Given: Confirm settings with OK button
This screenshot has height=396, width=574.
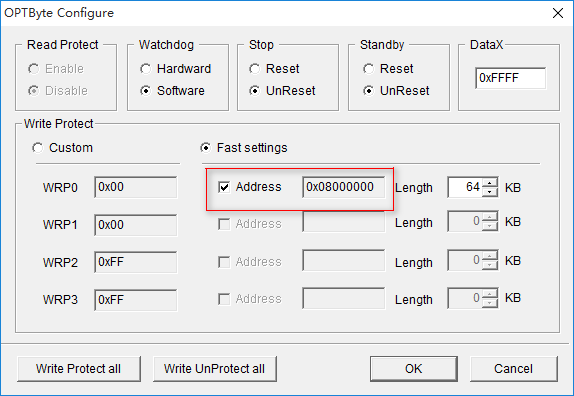Looking at the screenshot, I should click(414, 369).
